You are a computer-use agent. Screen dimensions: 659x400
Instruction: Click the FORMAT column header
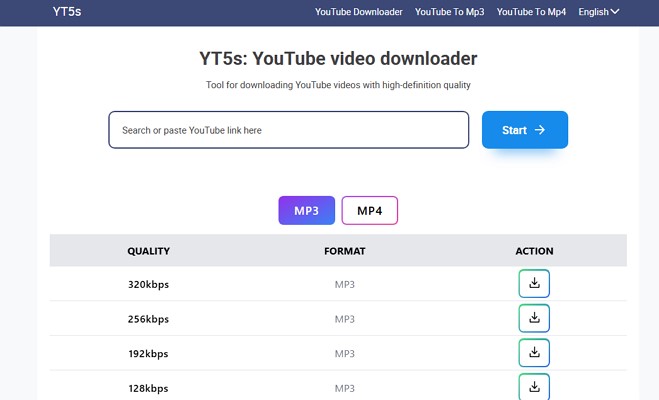[345, 251]
